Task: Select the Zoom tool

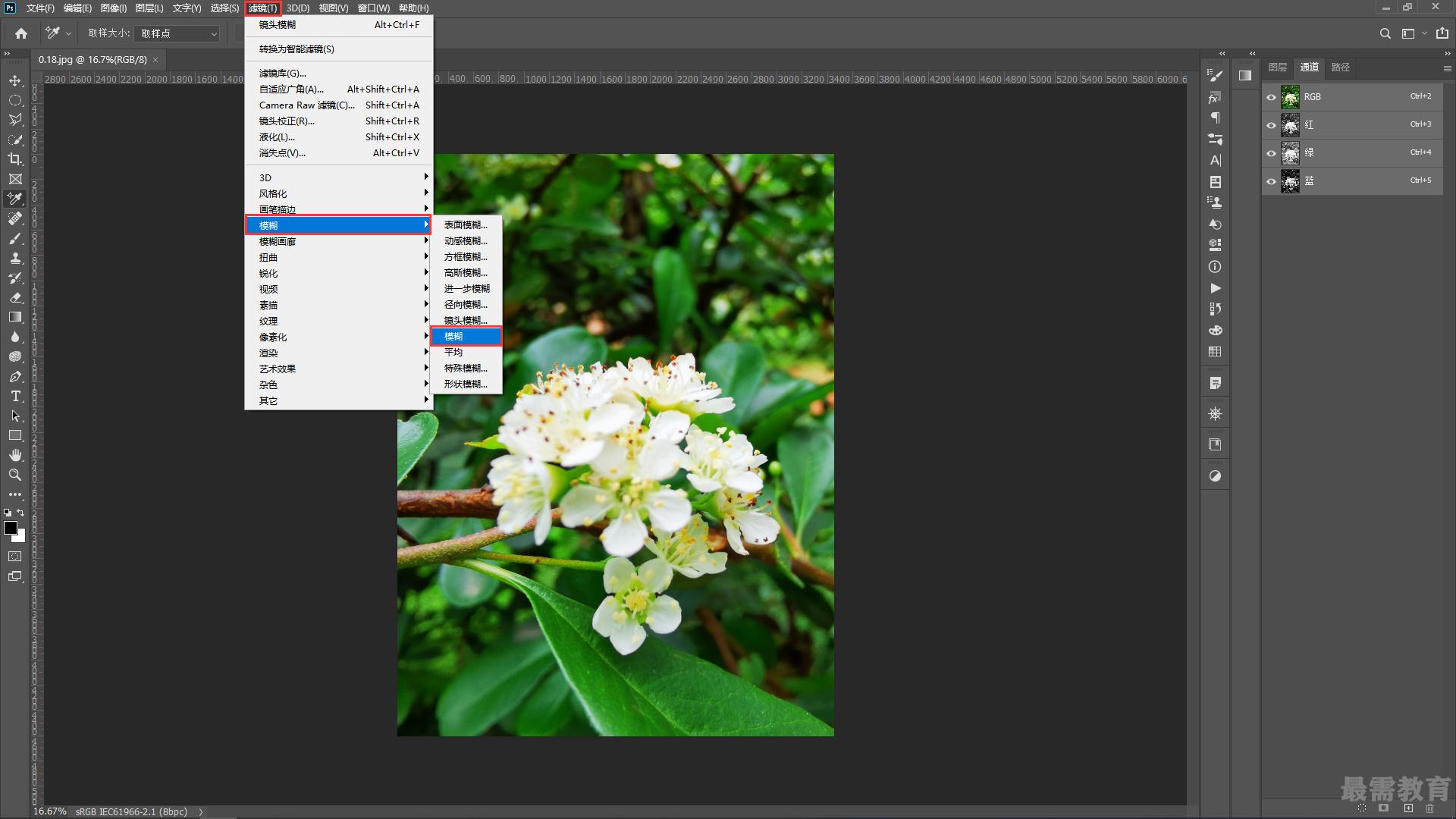Action: (15, 475)
